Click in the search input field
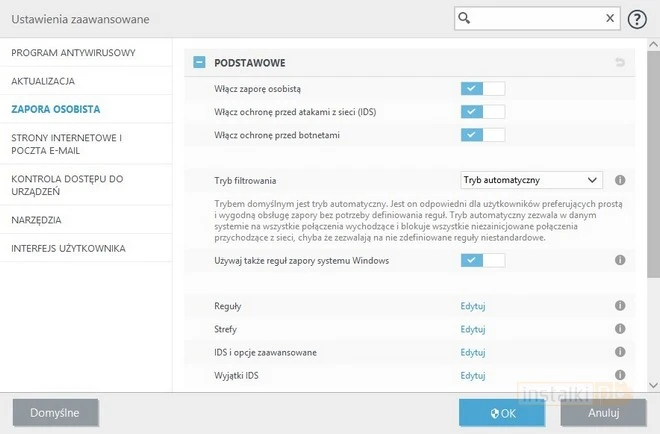 tap(530, 18)
